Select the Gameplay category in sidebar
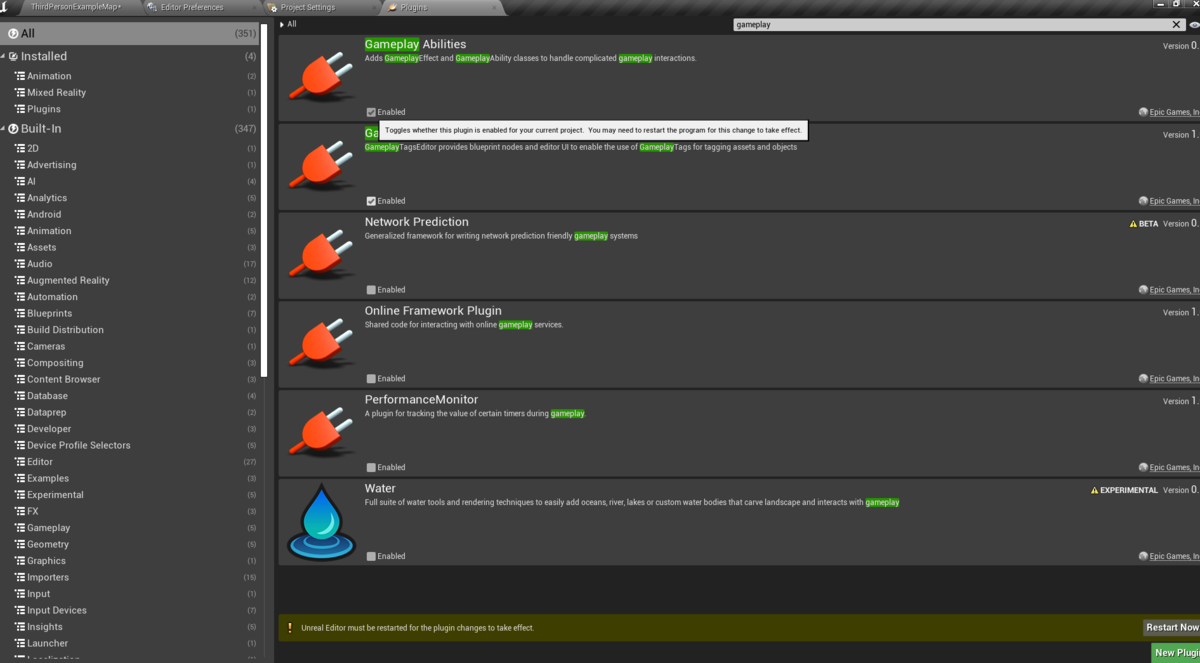 pyautogui.click(x=130, y=528)
